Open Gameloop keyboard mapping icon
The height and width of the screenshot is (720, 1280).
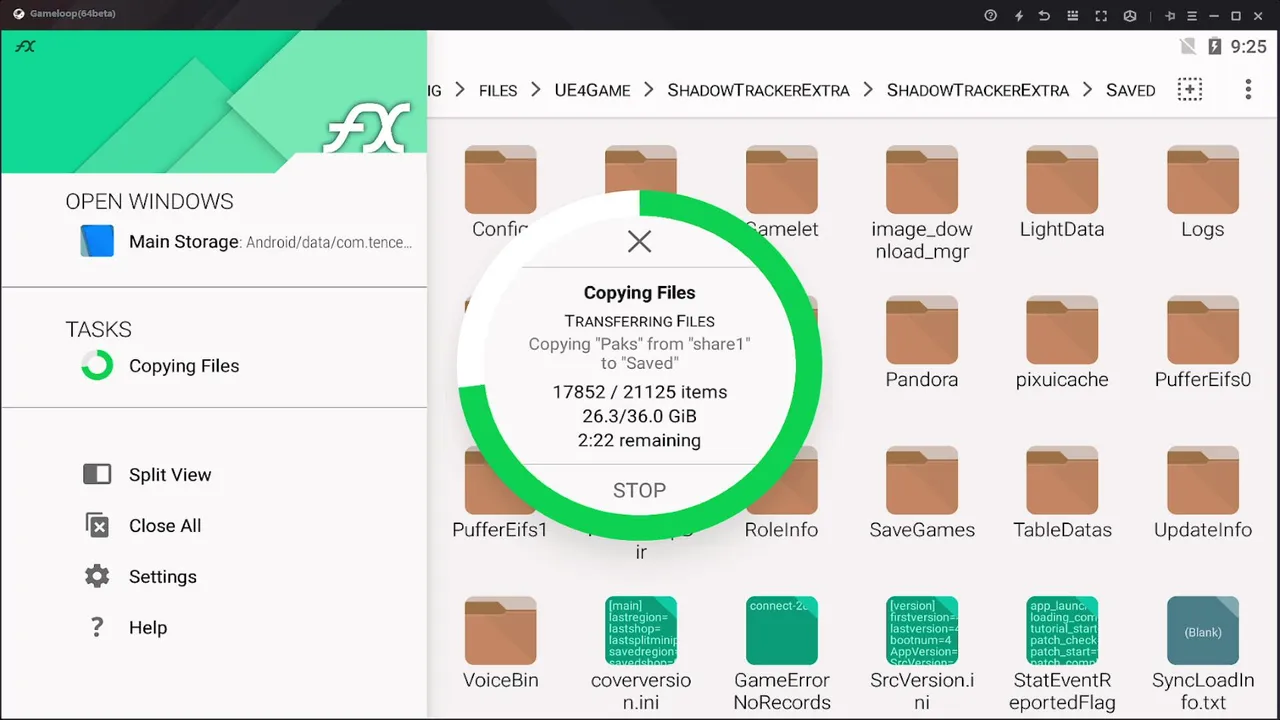[x=1073, y=15]
